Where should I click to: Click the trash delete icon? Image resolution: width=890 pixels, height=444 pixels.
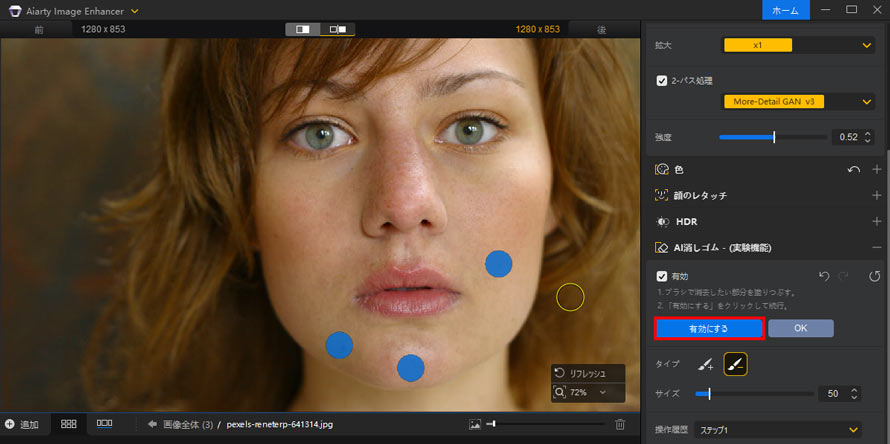pyautogui.click(x=620, y=424)
